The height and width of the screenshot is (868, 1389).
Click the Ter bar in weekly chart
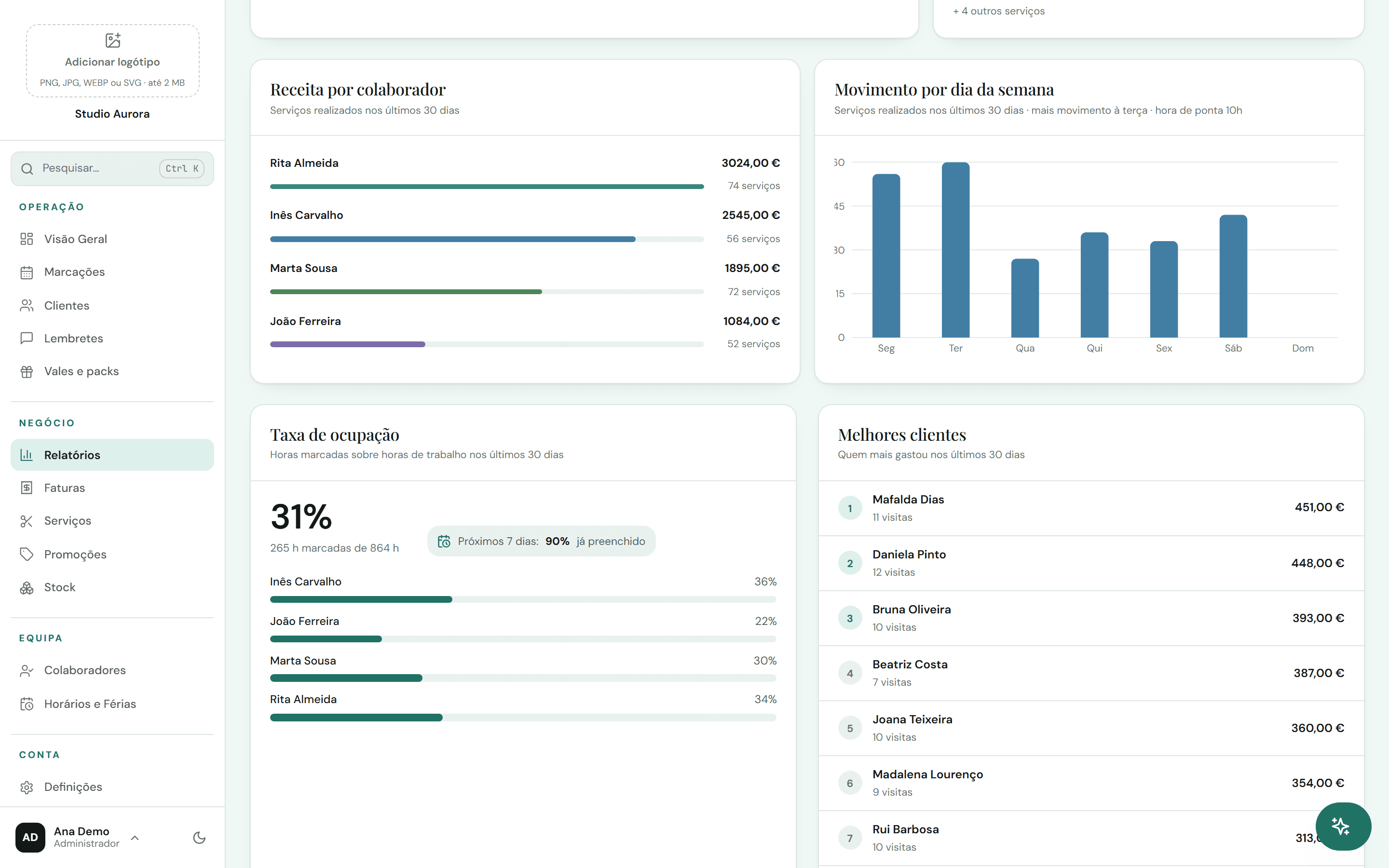pyautogui.click(x=955, y=250)
